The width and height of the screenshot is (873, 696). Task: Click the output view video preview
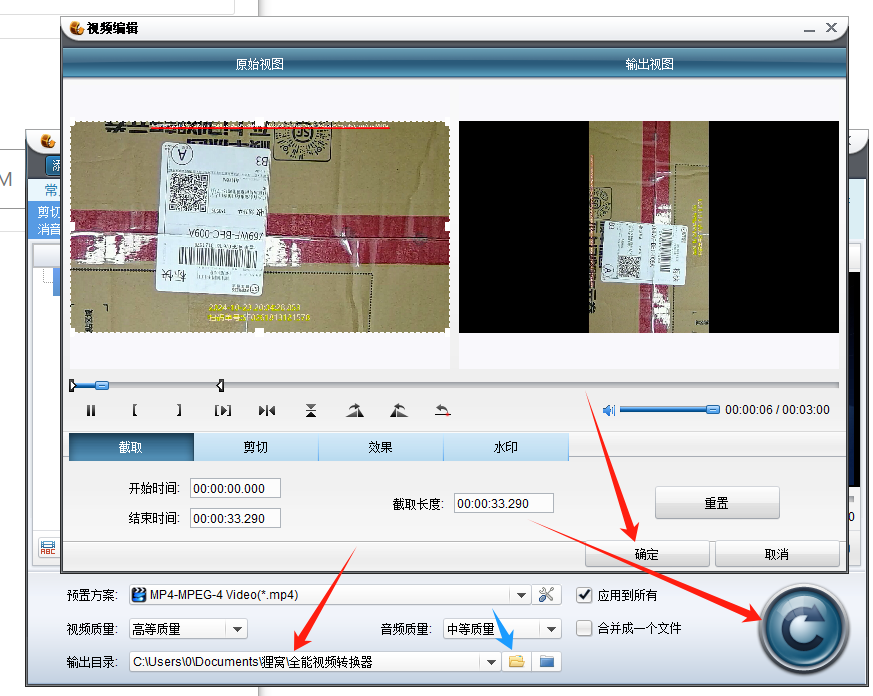coord(649,227)
